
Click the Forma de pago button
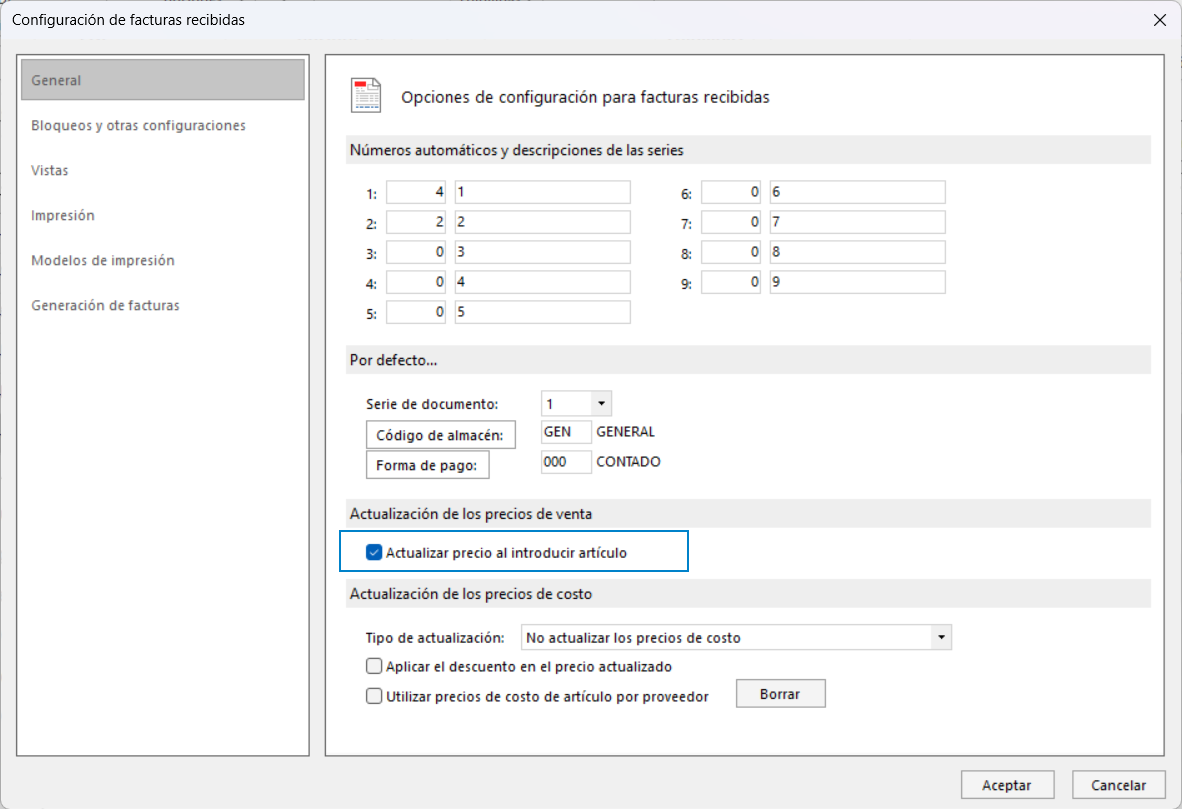point(427,465)
